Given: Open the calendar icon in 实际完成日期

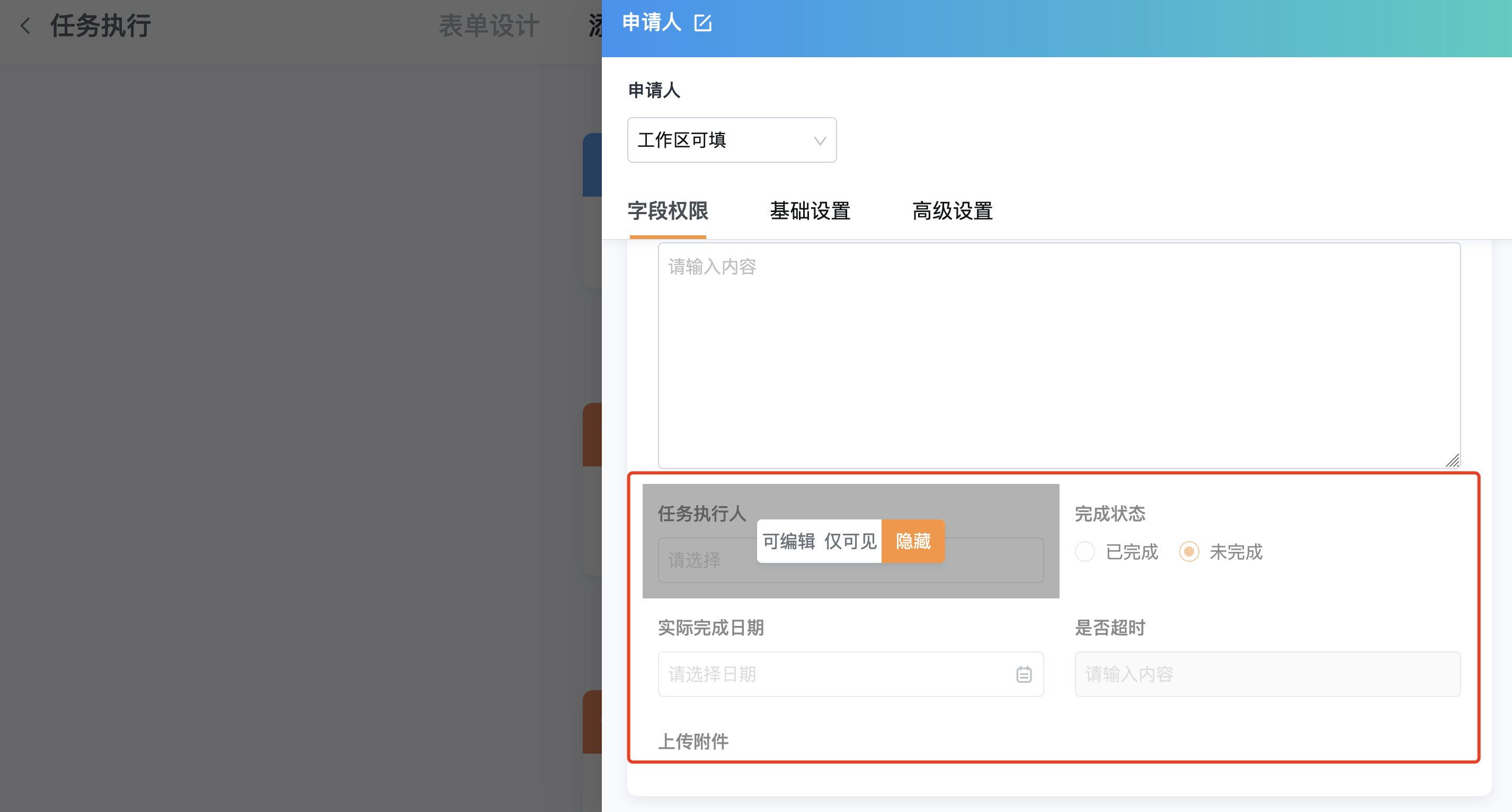Looking at the screenshot, I should pyautogui.click(x=1024, y=674).
